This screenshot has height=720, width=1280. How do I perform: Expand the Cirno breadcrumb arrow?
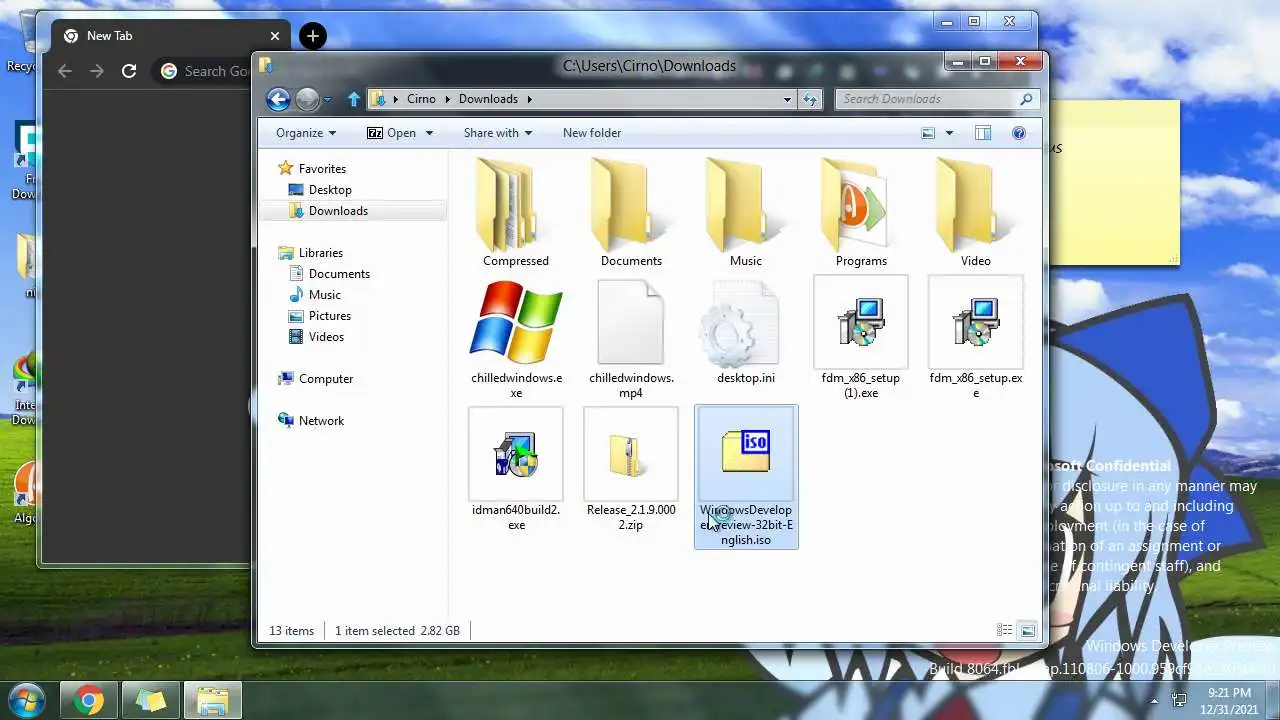(x=449, y=99)
